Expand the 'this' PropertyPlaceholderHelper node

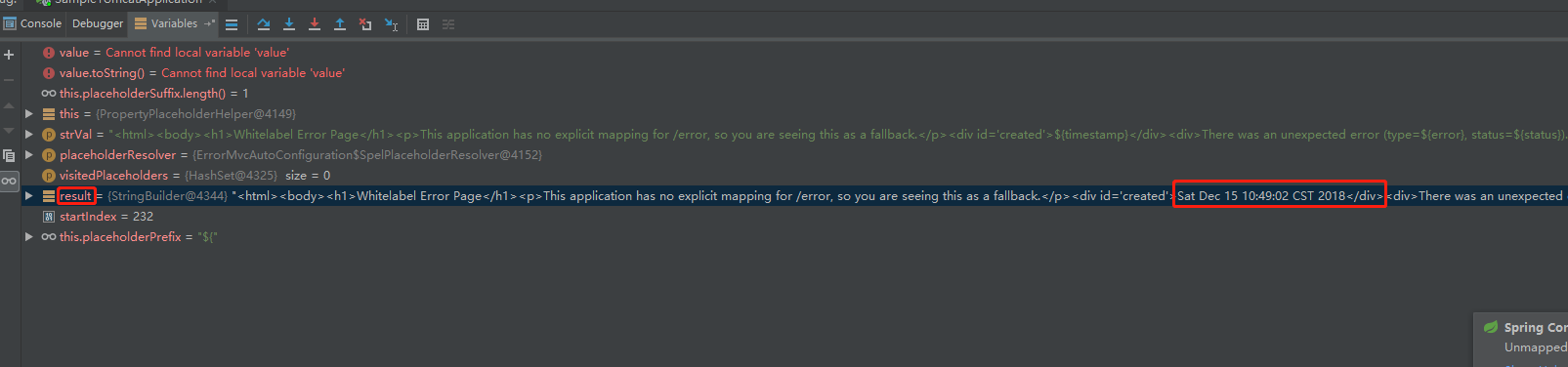tap(29, 114)
